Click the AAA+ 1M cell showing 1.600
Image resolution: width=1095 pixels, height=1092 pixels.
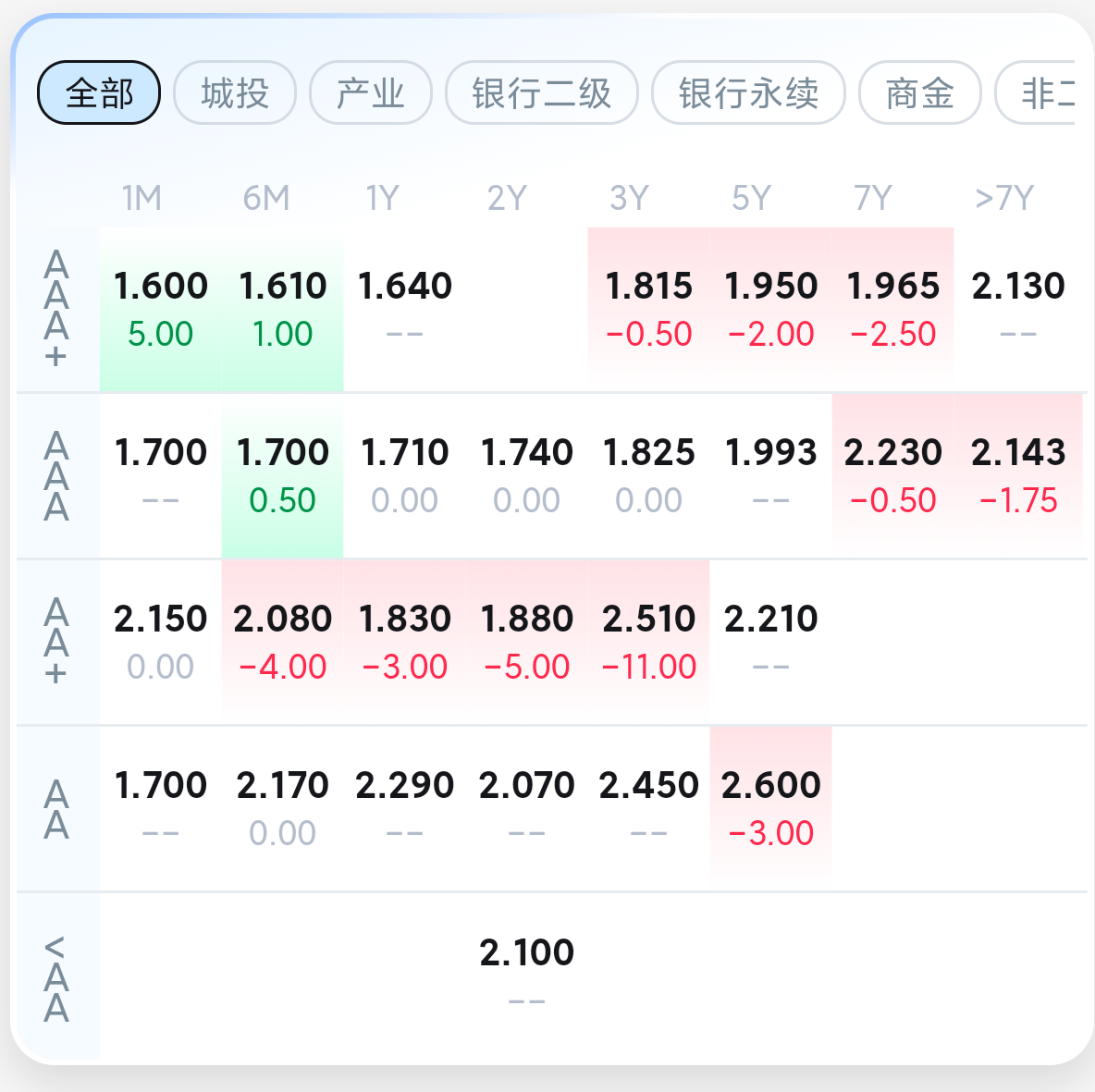pyautogui.click(x=161, y=309)
